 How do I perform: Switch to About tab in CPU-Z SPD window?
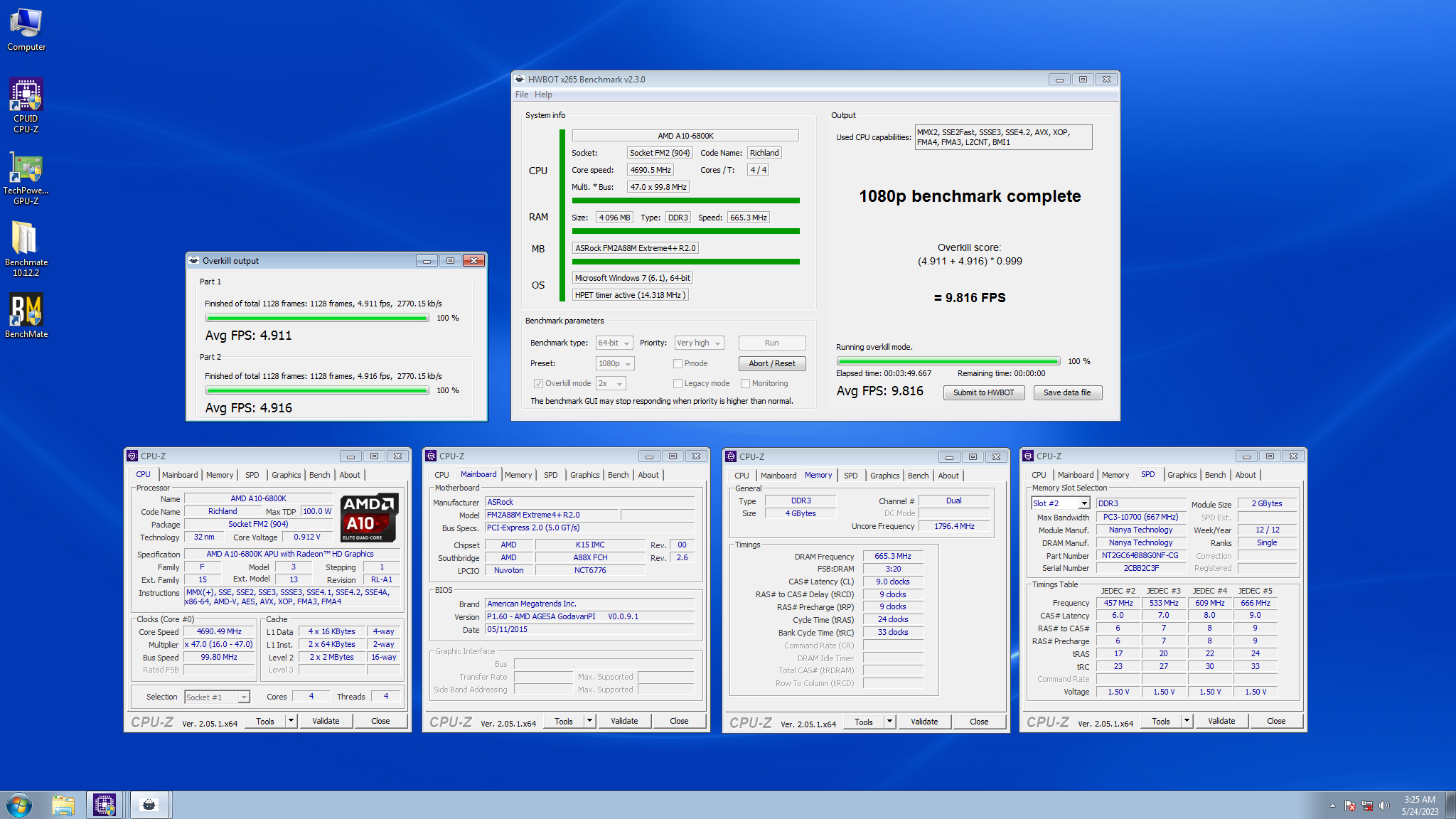tap(1246, 475)
